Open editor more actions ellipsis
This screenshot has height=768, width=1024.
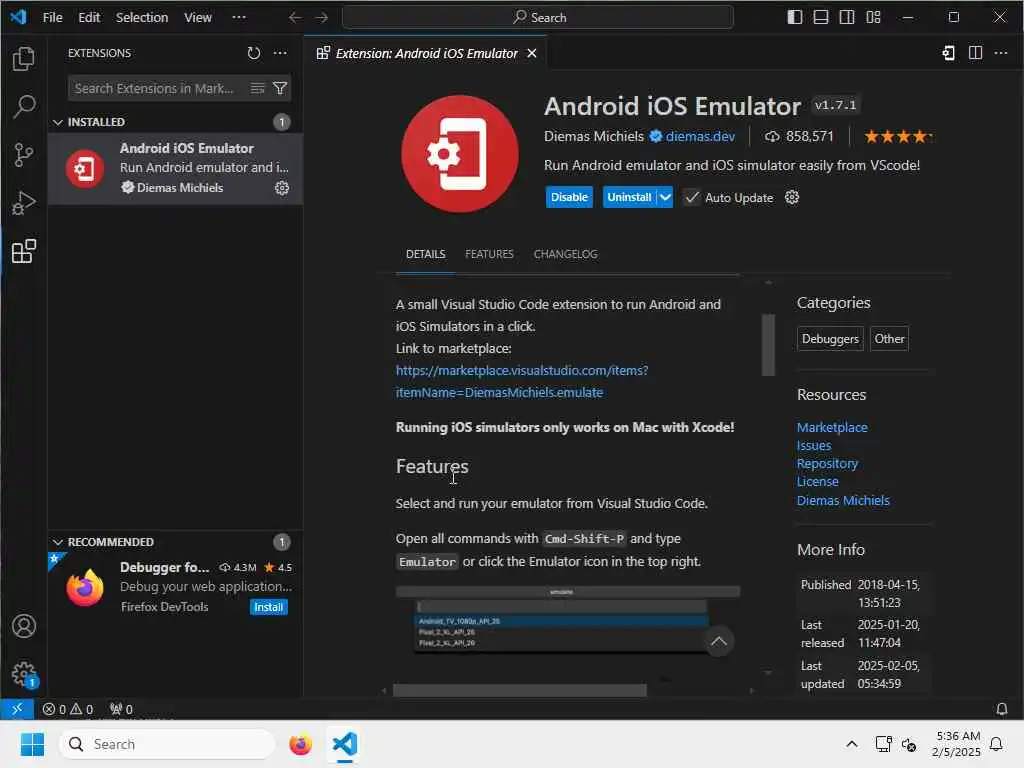coord(1000,53)
